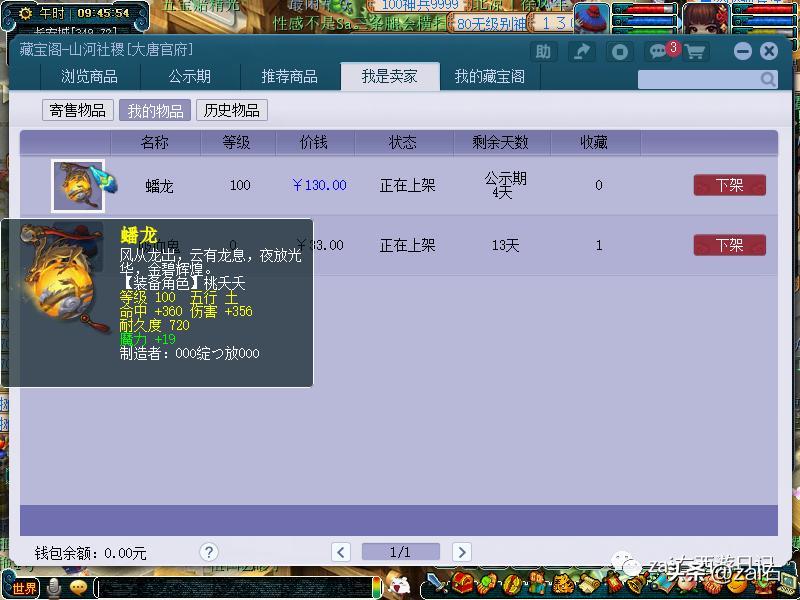Switch to 公示期 tab
The height and width of the screenshot is (600, 800).
[x=189, y=77]
